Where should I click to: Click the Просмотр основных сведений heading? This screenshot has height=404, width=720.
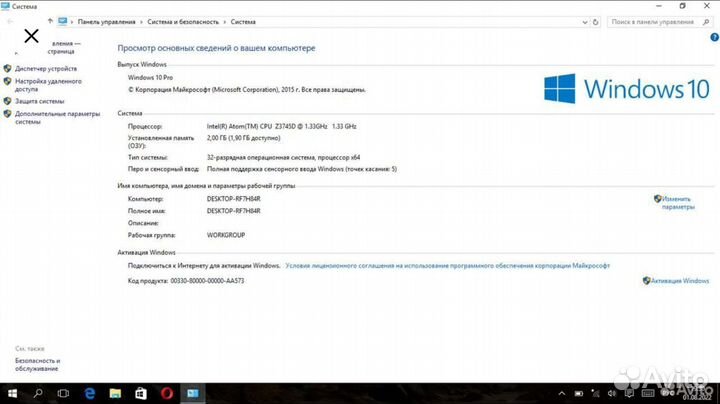pyautogui.click(x=216, y=48)
